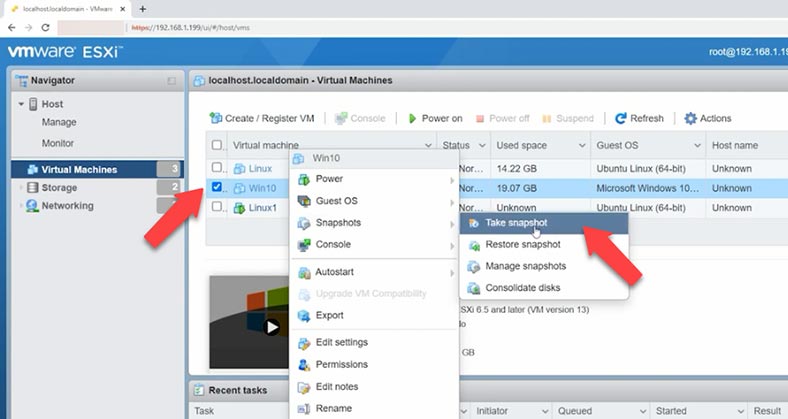Open the Console context menu entry
This screenshot has height=419, width=788.
pyautogui.click(x=374, y=245)
